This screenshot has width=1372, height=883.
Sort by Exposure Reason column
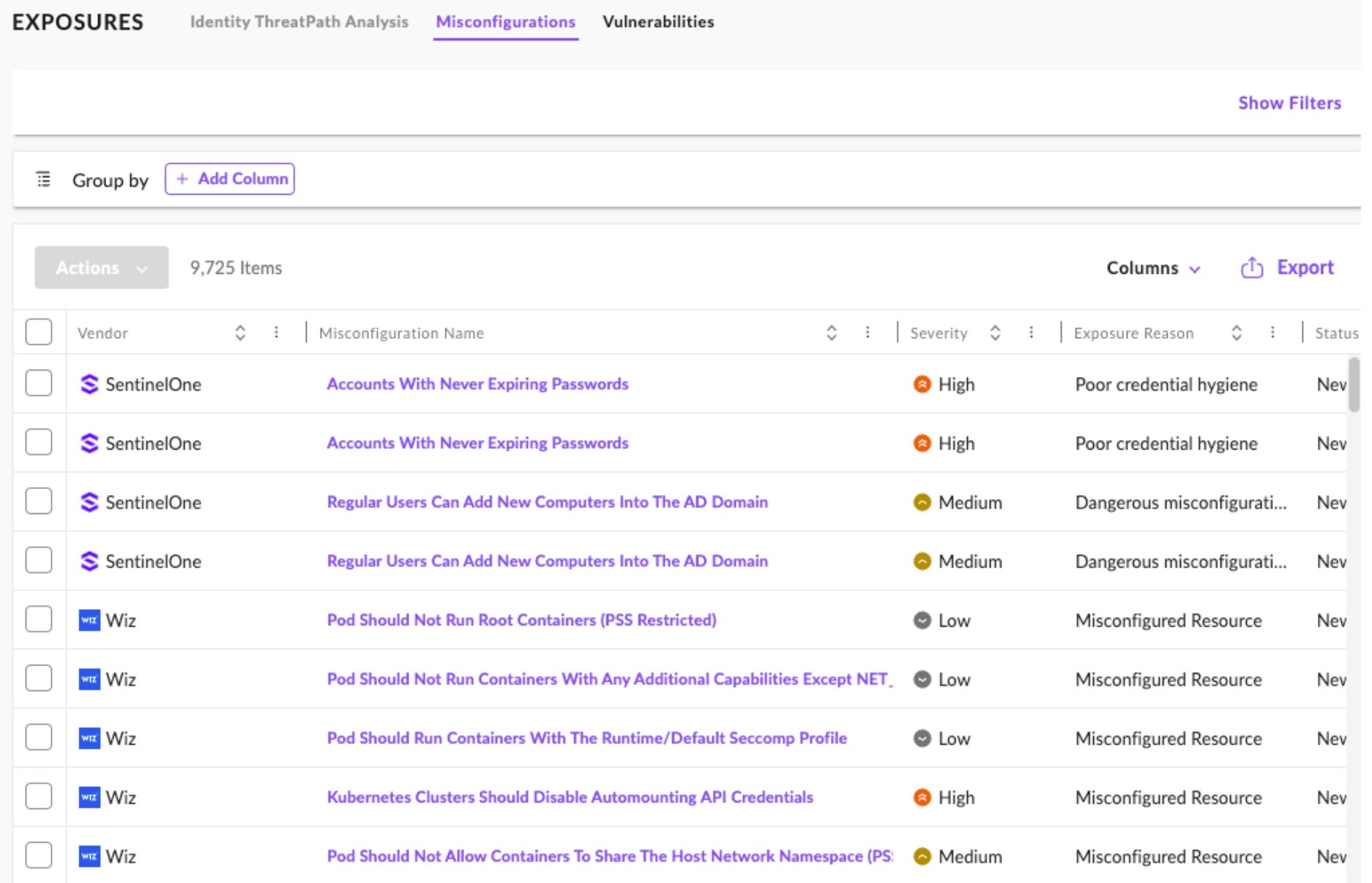pos(1236,333)
